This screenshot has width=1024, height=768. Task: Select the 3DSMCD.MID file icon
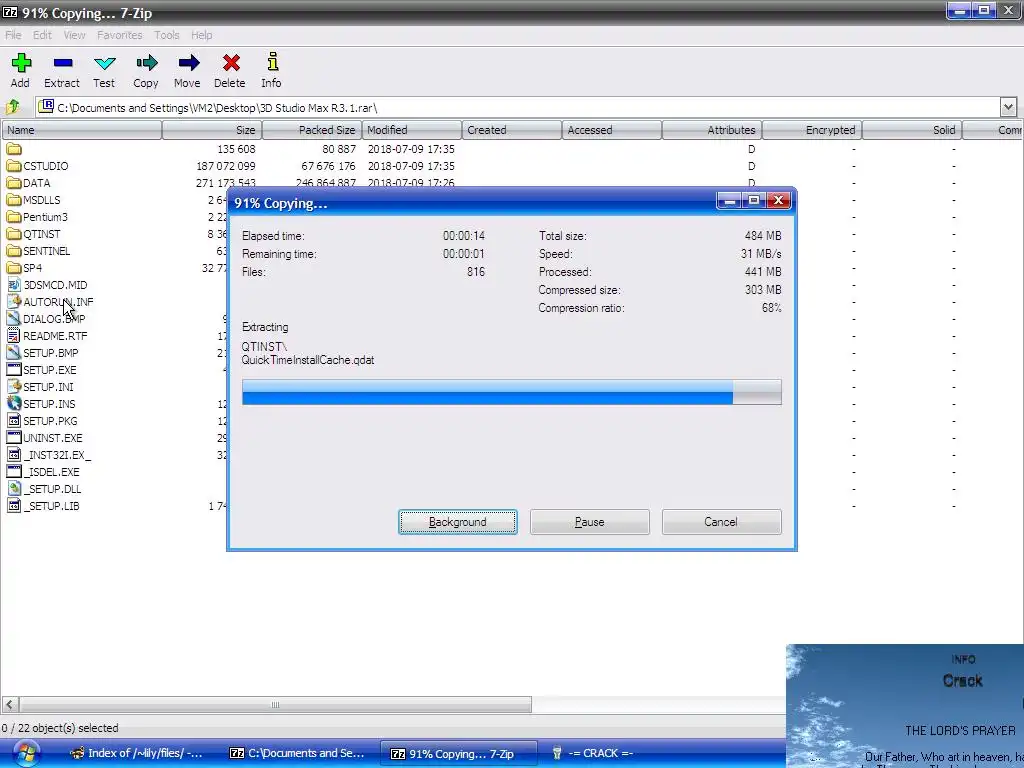14,285
